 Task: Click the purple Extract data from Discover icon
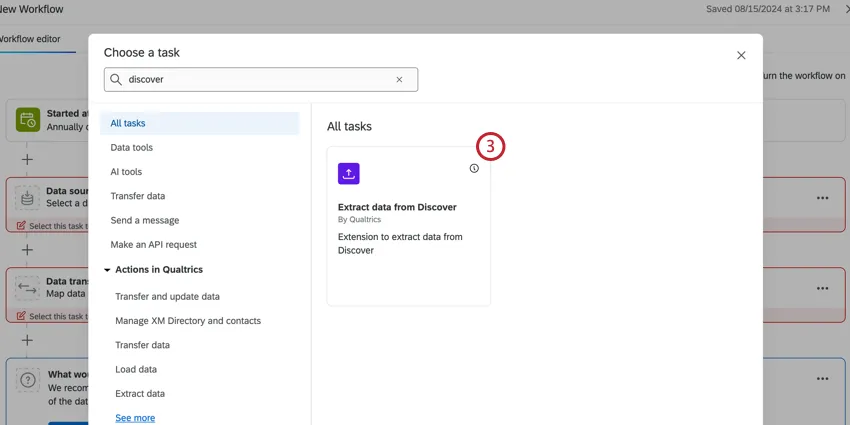[x=348, y=173]
